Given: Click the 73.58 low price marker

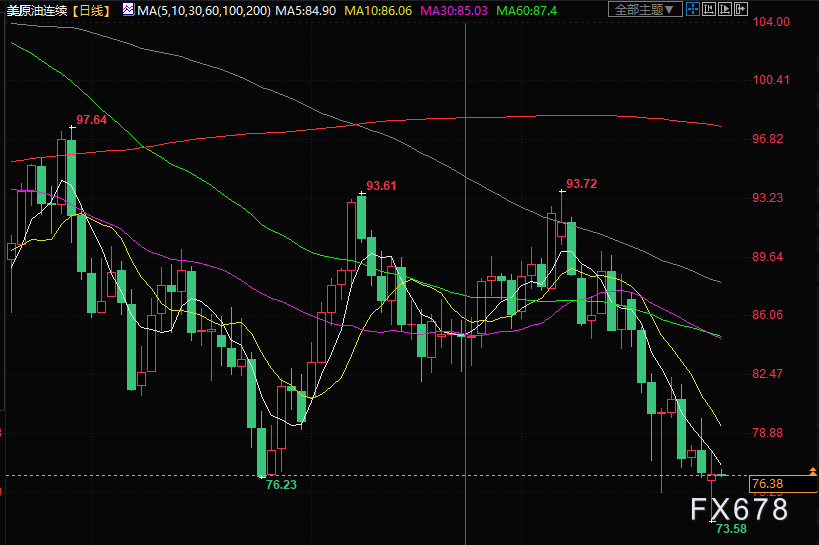Looking at the screenshot, I should (731, 528).
